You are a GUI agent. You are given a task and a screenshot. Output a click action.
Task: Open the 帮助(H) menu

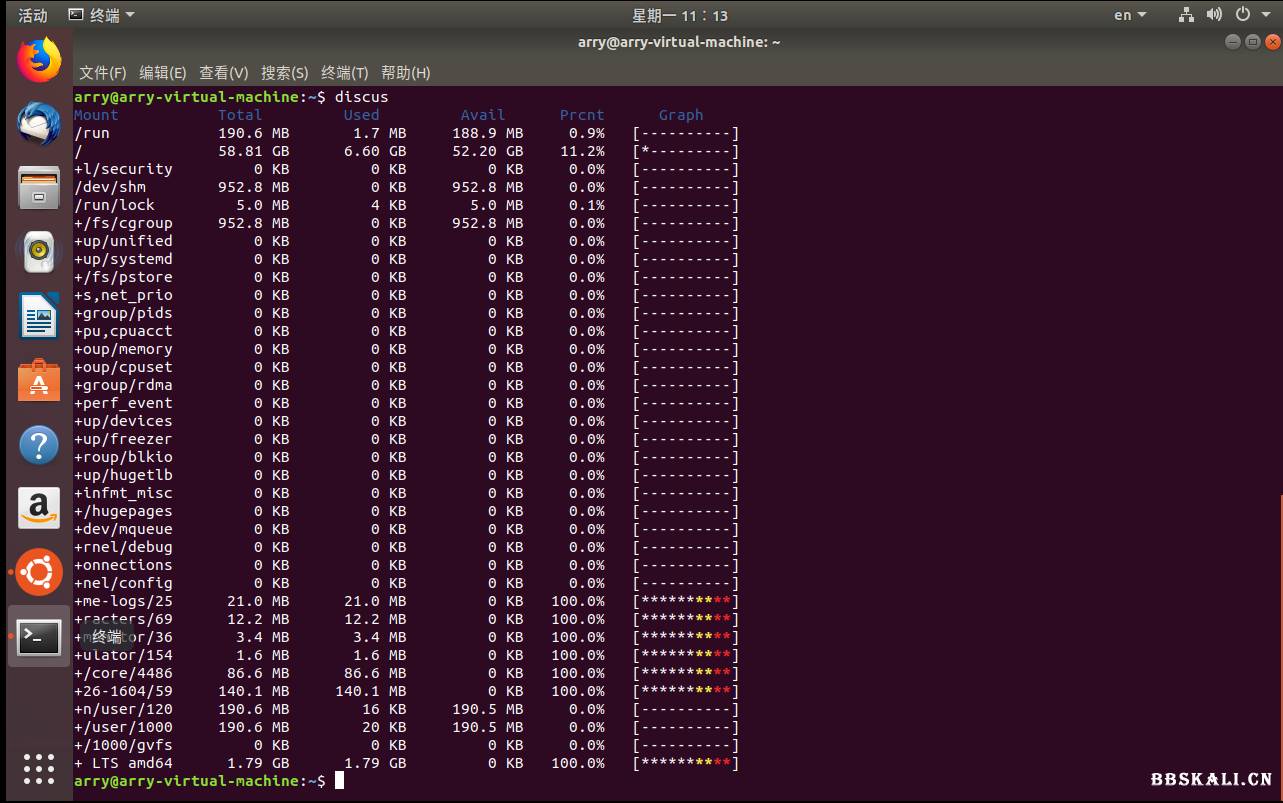point(405,73)
